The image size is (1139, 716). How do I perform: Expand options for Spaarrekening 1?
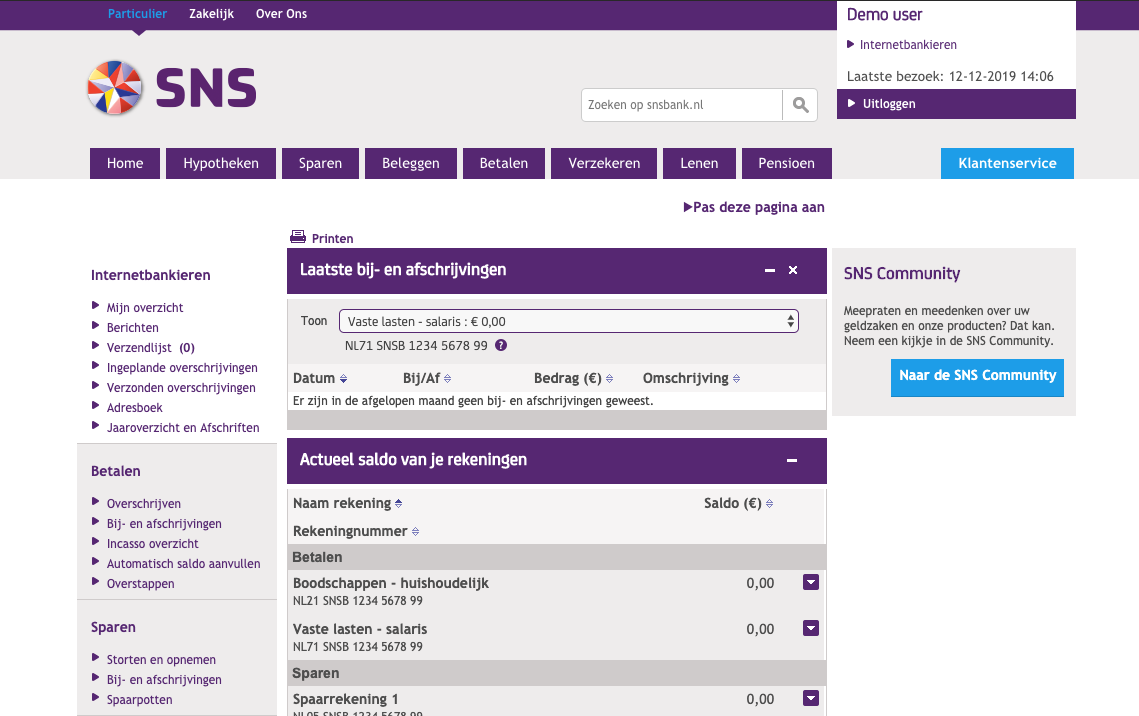[811, 698]
